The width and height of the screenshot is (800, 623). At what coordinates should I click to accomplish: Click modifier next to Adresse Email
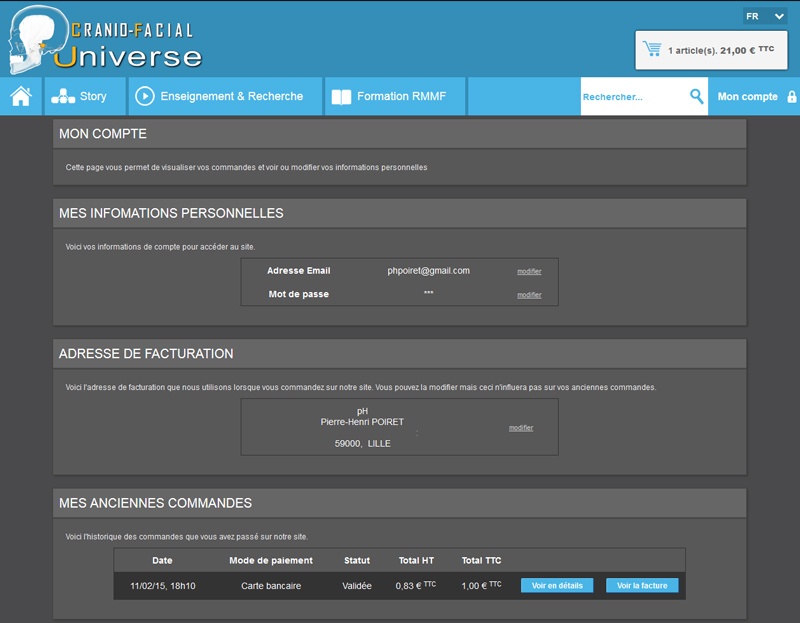coord(529,271)
